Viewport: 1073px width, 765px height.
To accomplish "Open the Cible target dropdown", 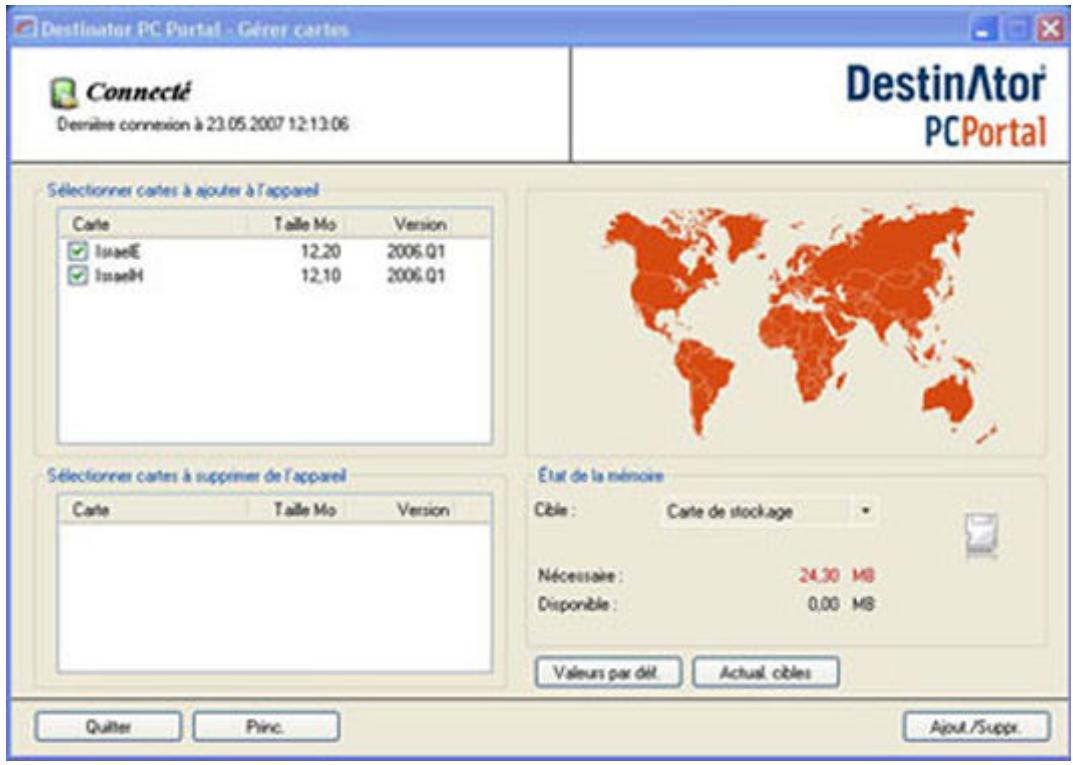I will (x=769, y=511).
